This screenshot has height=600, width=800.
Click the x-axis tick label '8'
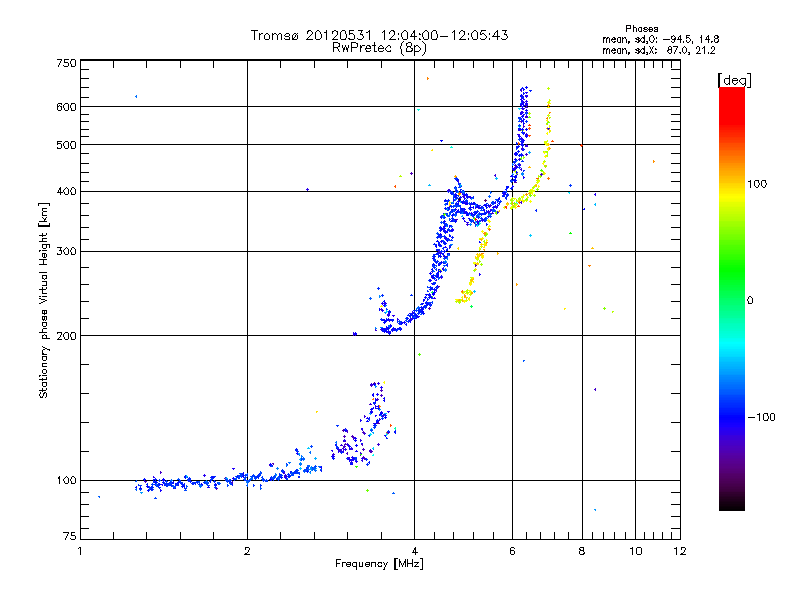click(582, 551)
